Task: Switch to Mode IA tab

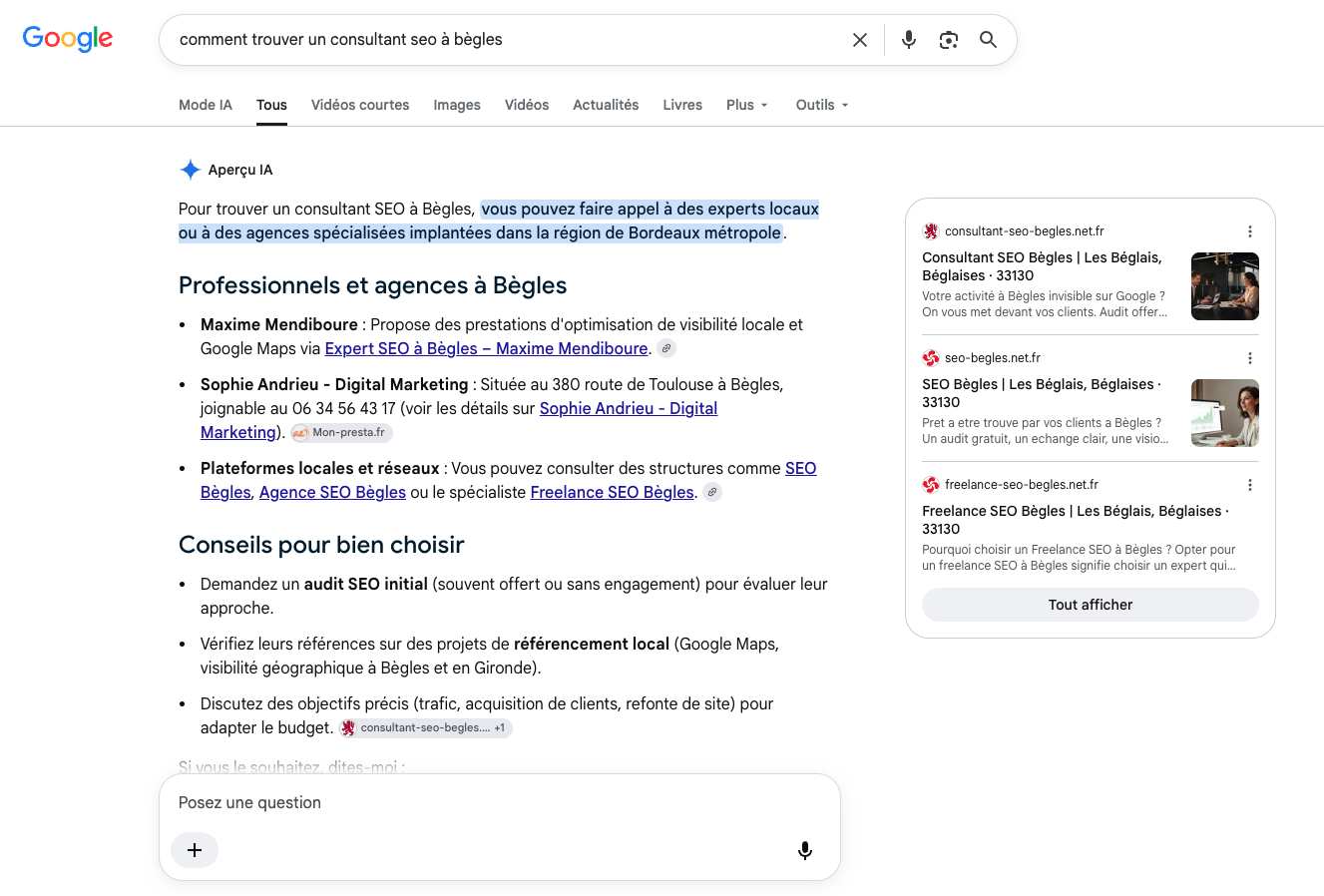Action: 206,105
